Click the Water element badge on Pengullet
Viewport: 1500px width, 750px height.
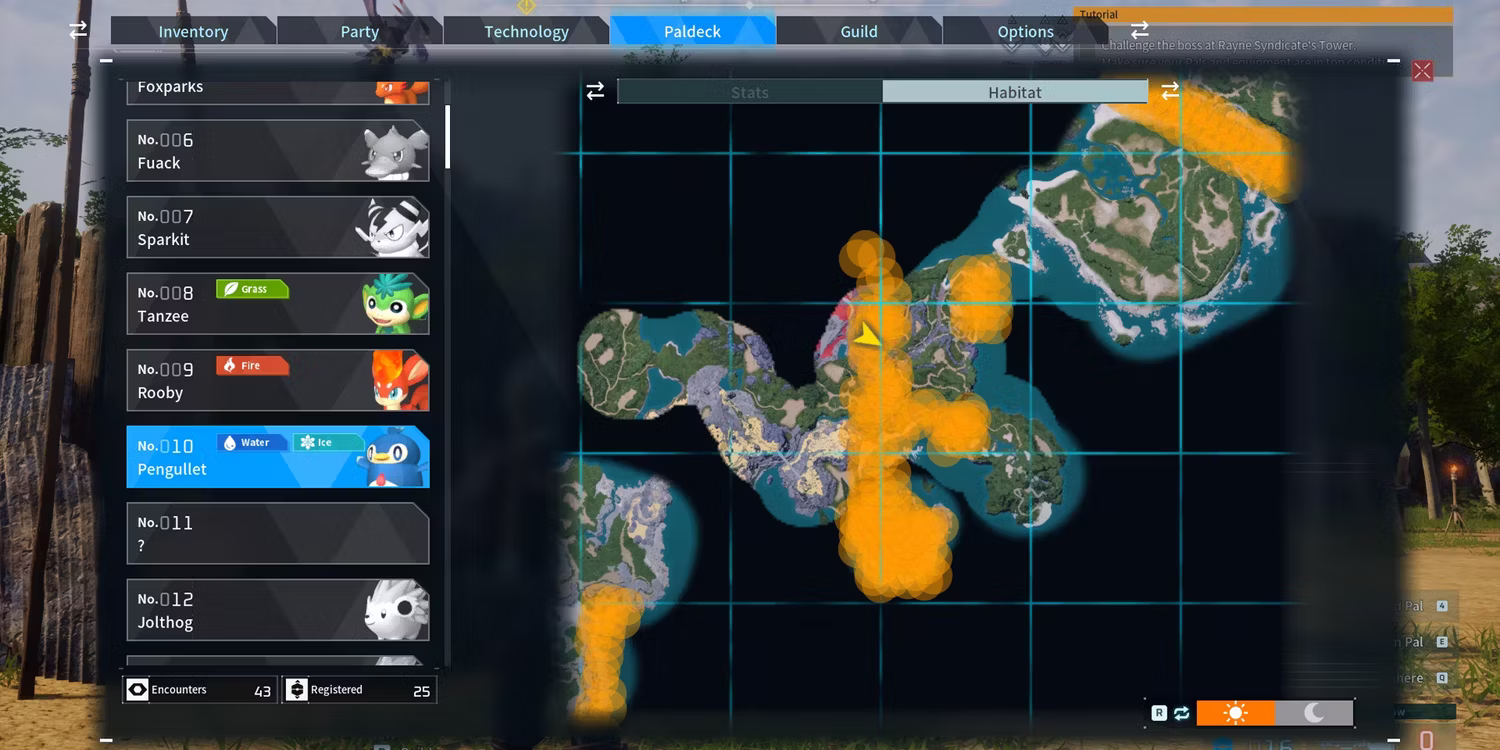coord(253,442)
